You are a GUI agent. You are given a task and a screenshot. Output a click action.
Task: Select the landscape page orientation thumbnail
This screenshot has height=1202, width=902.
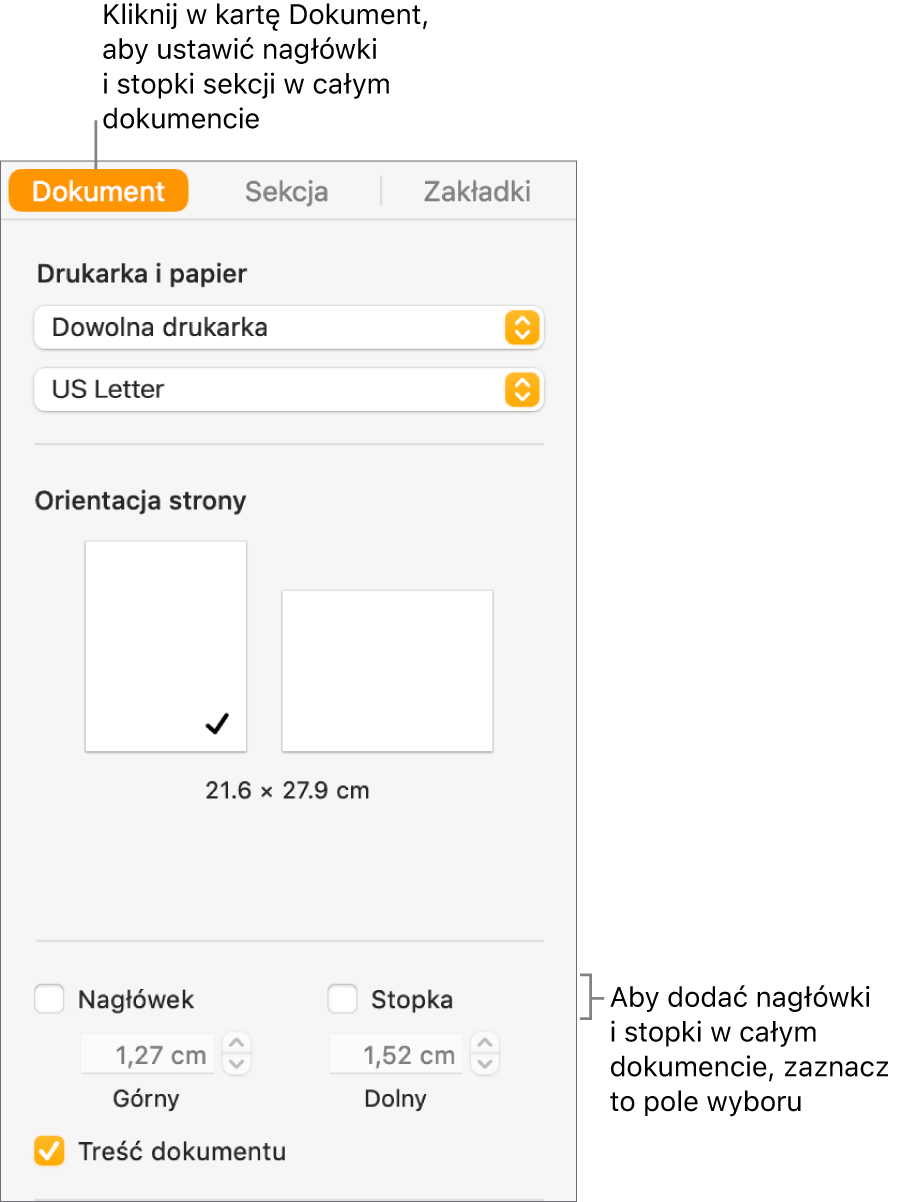tap(387, 670)
